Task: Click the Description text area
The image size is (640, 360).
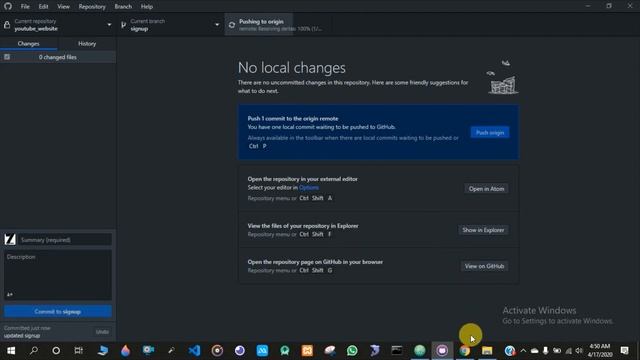Action: [x=58, y=274]
